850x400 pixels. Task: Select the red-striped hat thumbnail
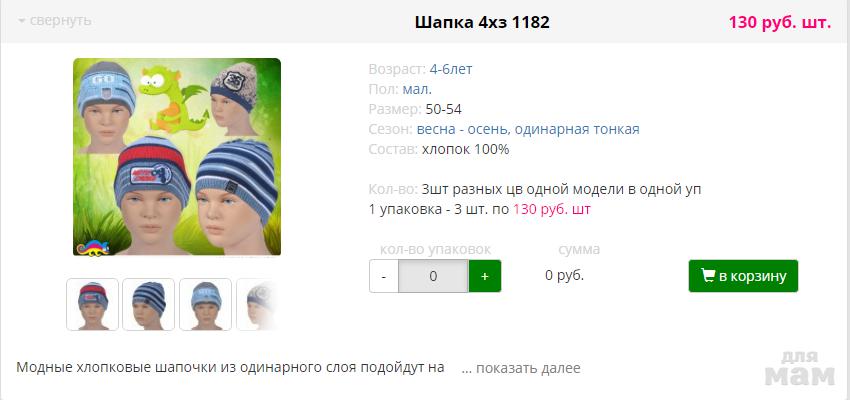(92, 304)
